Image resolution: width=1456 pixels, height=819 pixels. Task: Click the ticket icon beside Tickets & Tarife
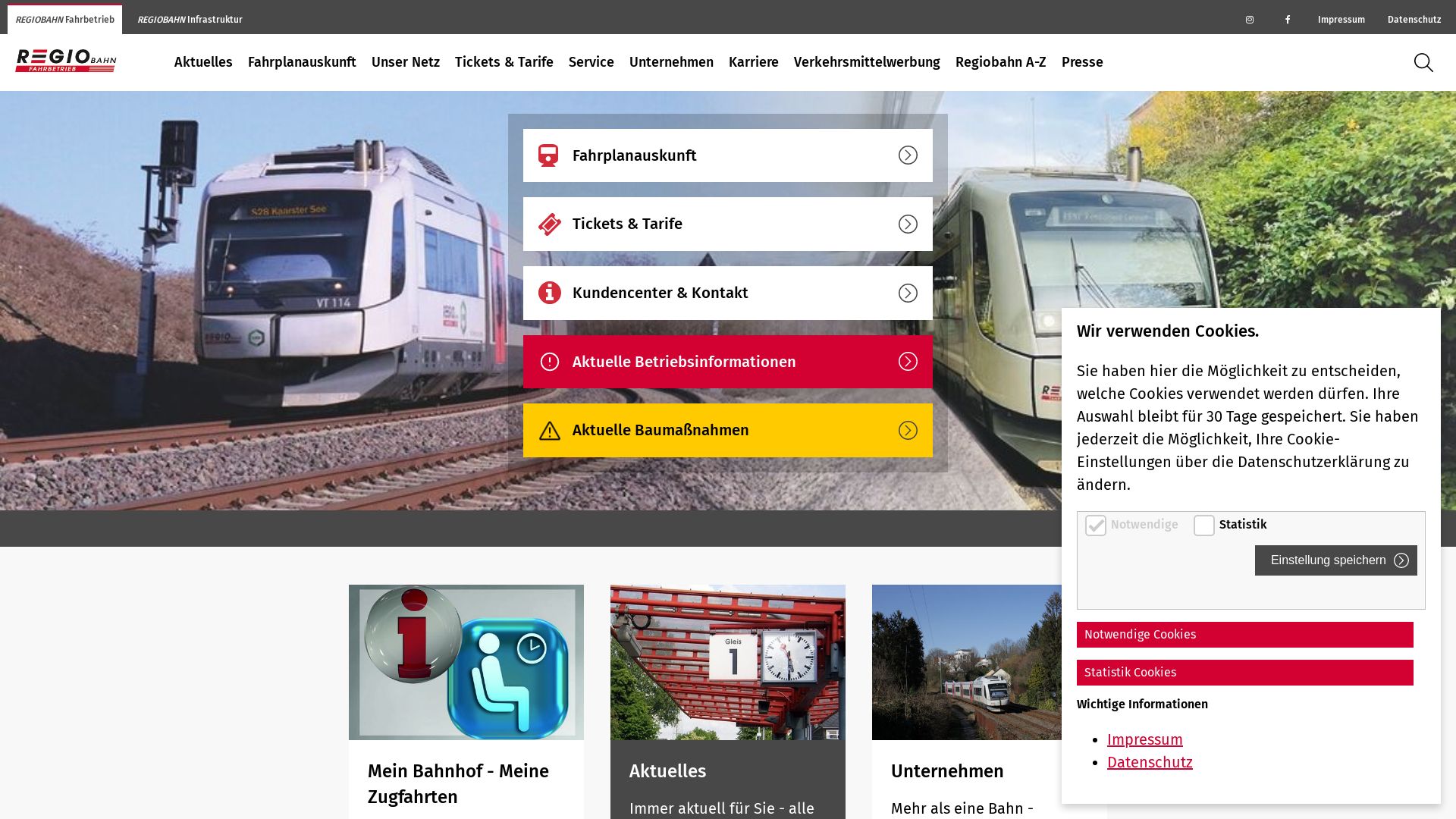click(x=550, y=224)
